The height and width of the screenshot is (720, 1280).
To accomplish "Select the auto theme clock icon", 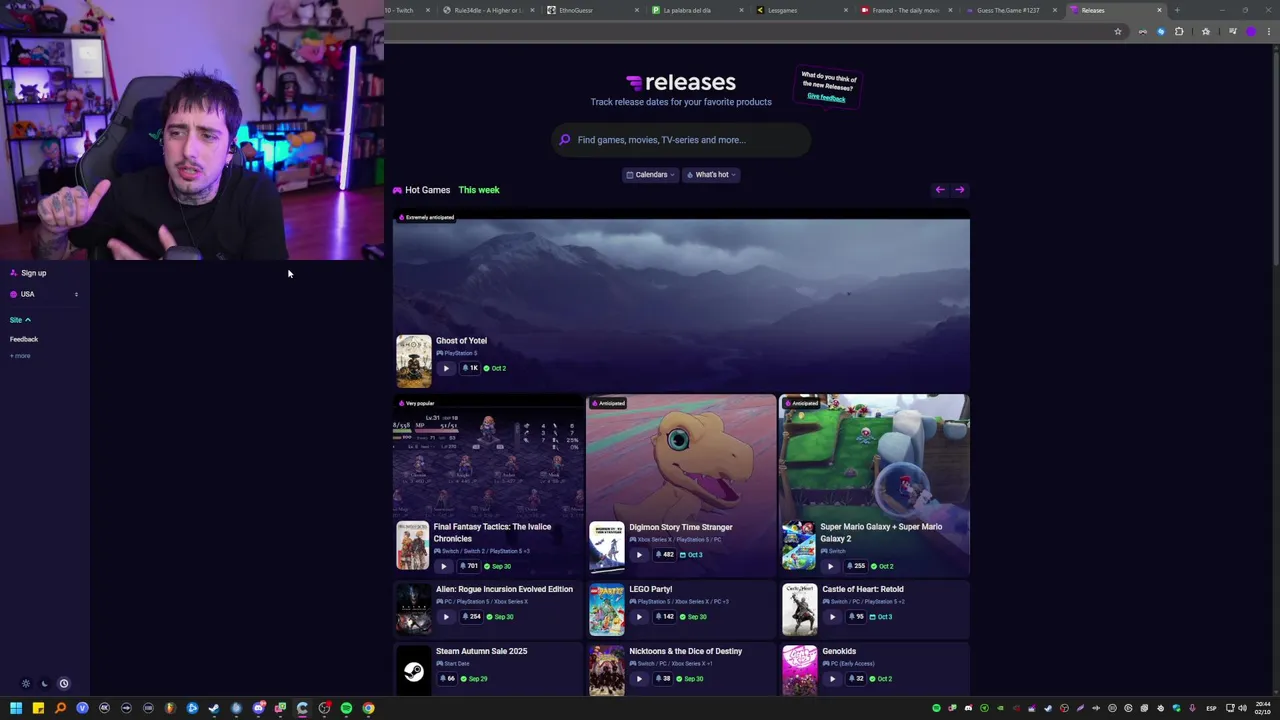I will pos(64,684).
